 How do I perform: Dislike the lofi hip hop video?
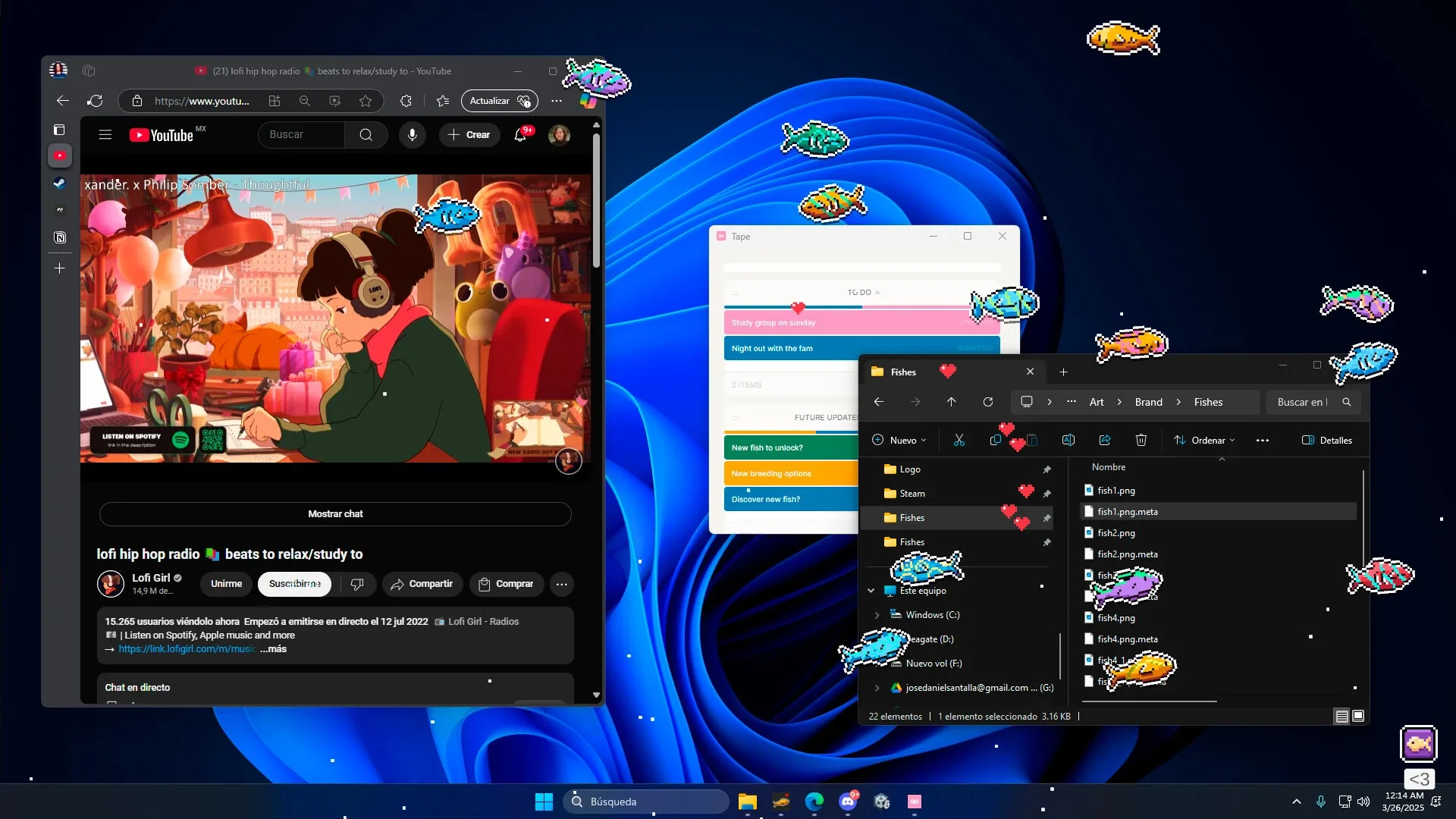(x=356, y=584)
